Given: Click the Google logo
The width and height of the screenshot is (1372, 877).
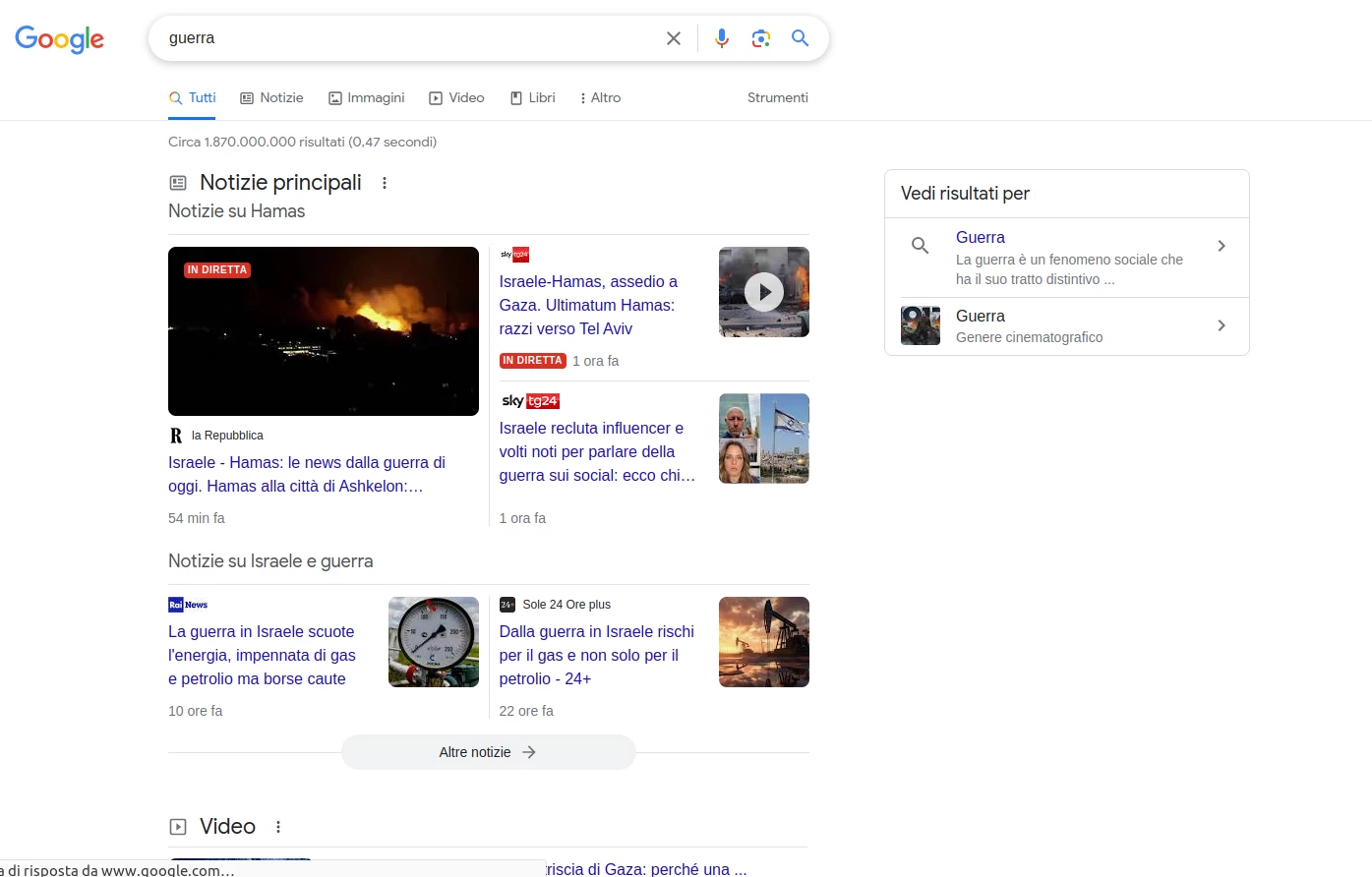Looking at the screenshot, I should click(59, 38).
